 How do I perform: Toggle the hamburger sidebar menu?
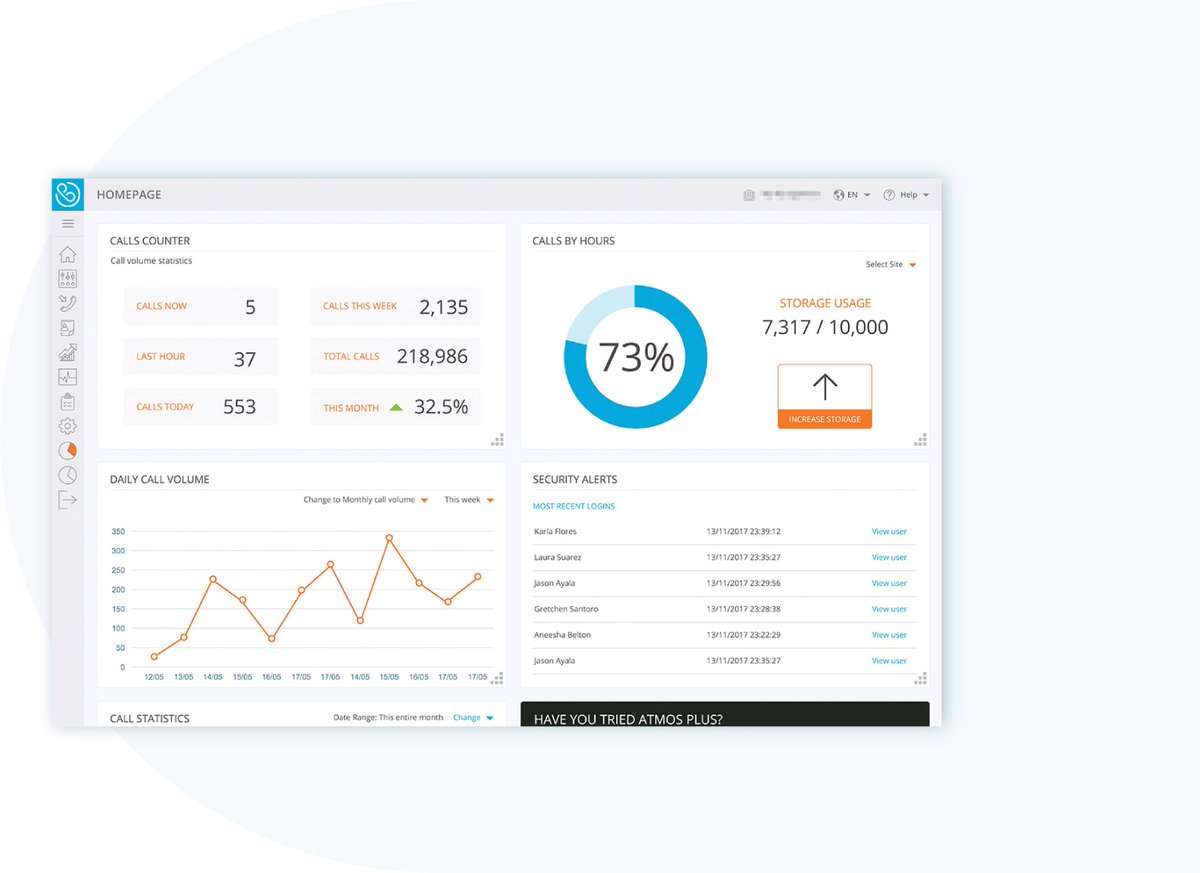click(68, 224)
